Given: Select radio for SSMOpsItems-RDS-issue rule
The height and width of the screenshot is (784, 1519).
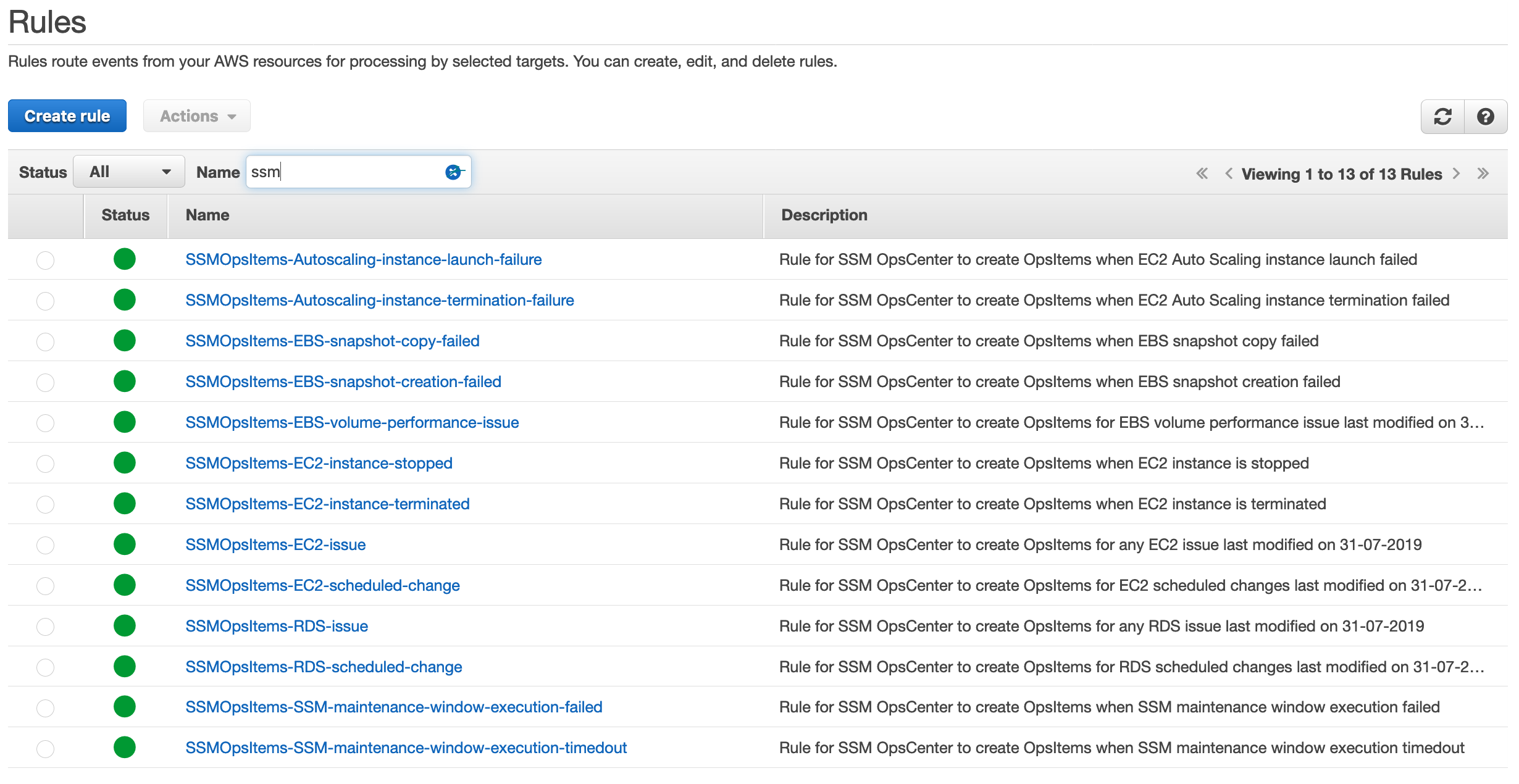Looking at the screenshot, I should coord(45,627).
